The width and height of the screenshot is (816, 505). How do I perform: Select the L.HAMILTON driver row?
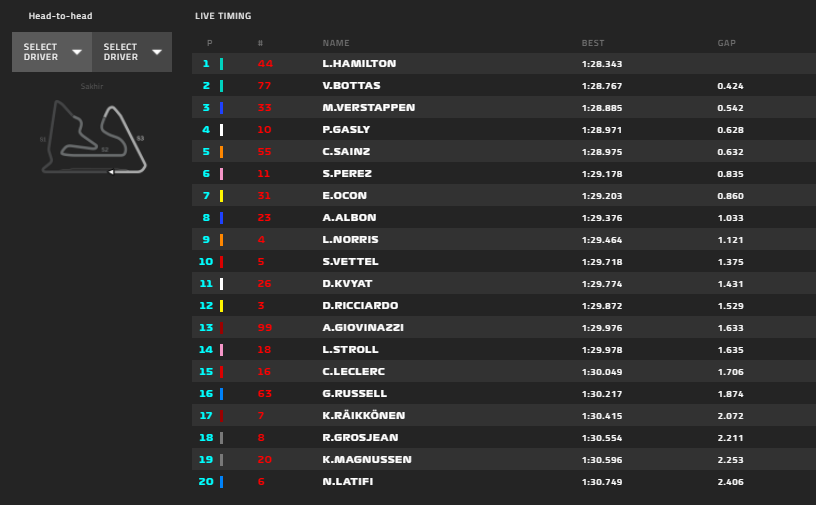click(x=504, y=64)
